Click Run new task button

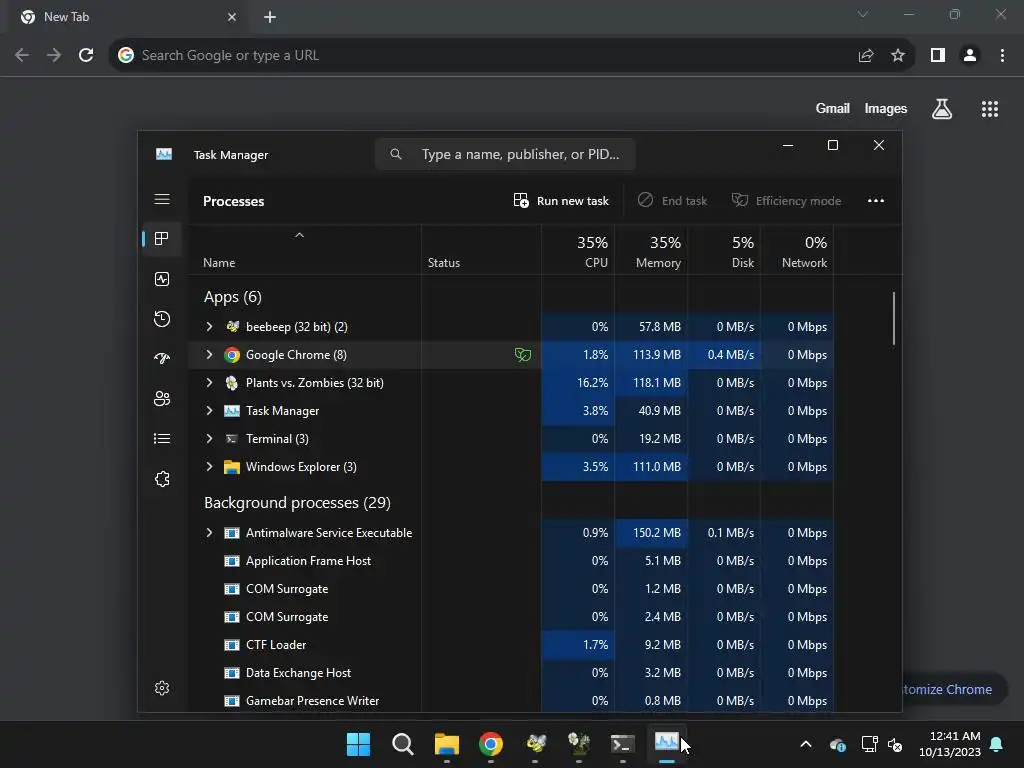tap(561, 200)
